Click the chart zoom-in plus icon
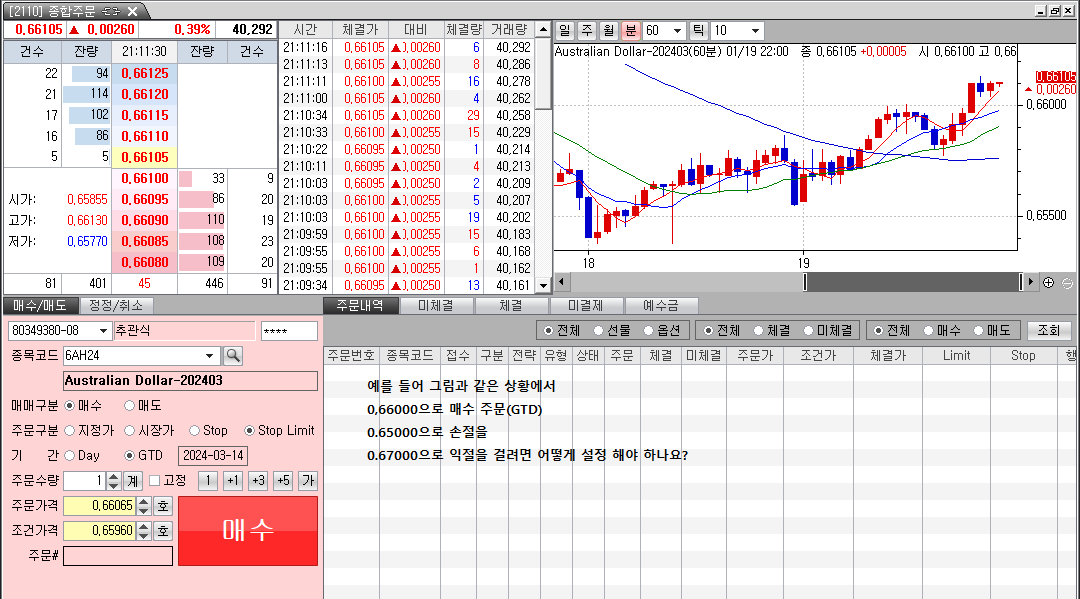 pos(1049,282)
